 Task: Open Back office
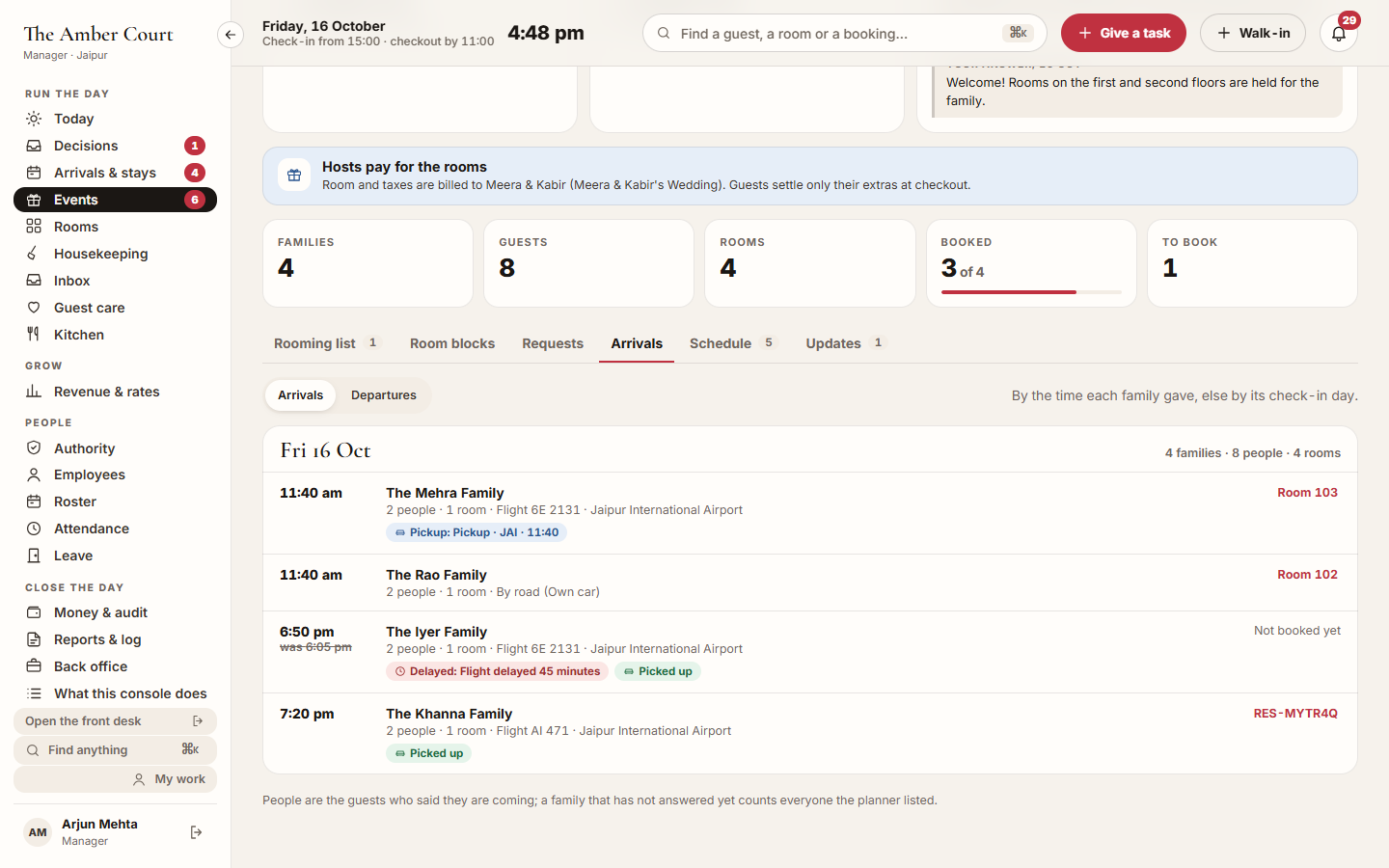[x=115, y=666]
